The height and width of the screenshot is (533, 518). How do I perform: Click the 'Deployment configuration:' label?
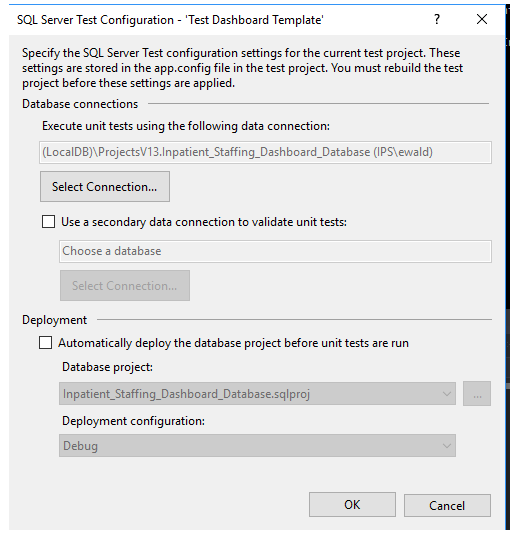pyautogui.click(x=133, y=421)
